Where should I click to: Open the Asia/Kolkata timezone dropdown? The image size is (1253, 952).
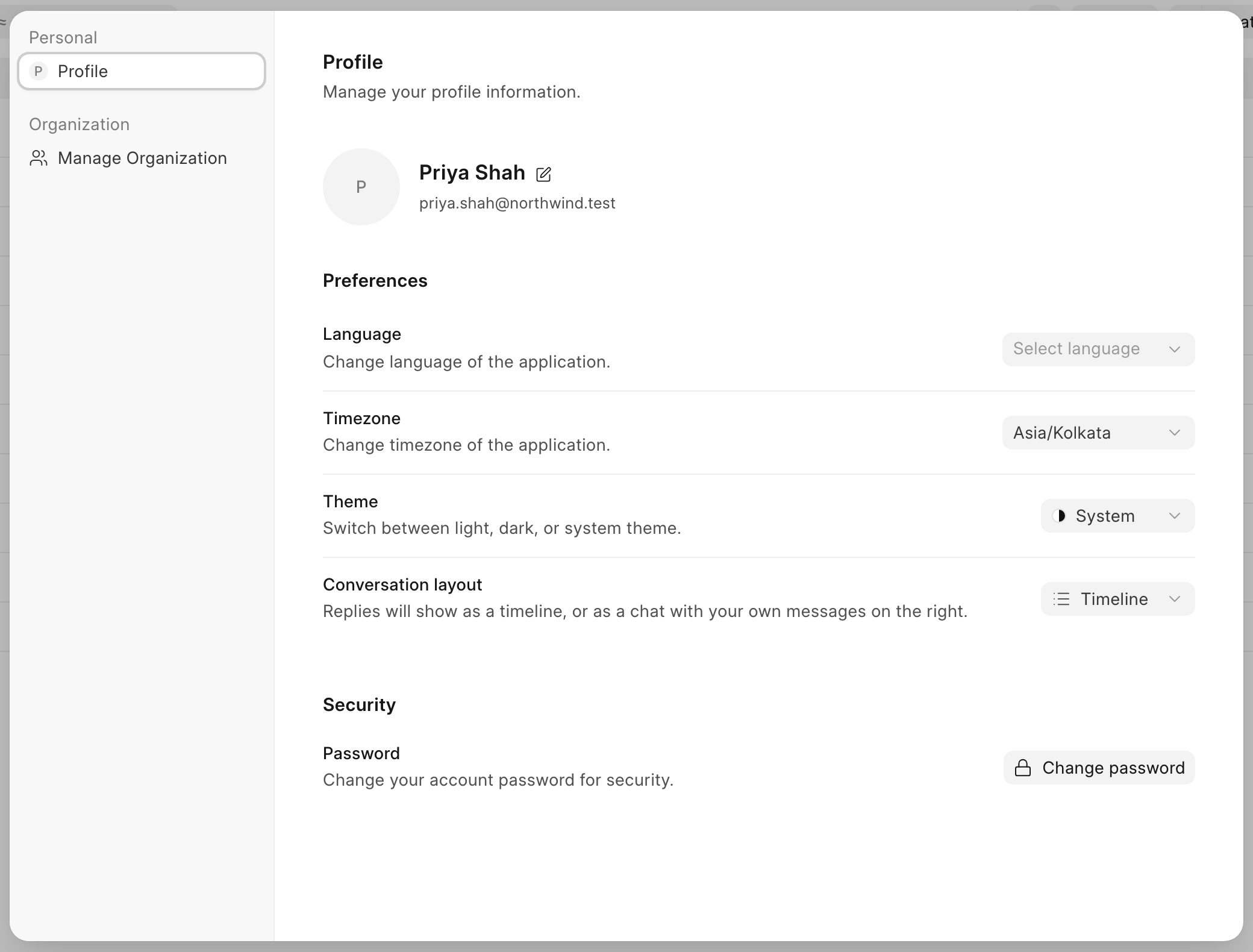(x=1098, y=433)
